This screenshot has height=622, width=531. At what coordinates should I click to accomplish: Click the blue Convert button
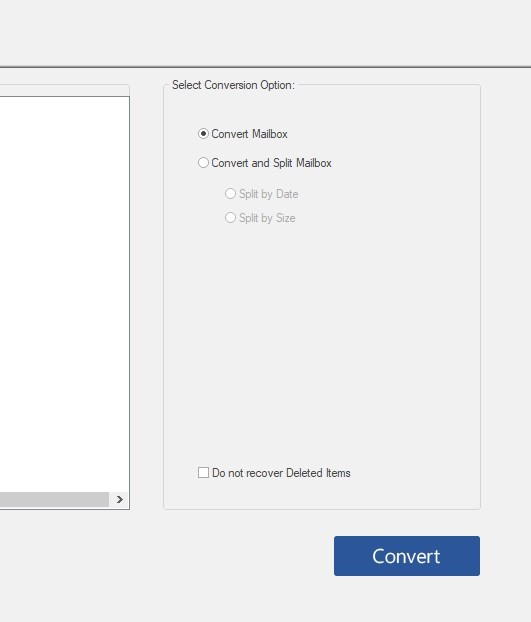(406, 556)
